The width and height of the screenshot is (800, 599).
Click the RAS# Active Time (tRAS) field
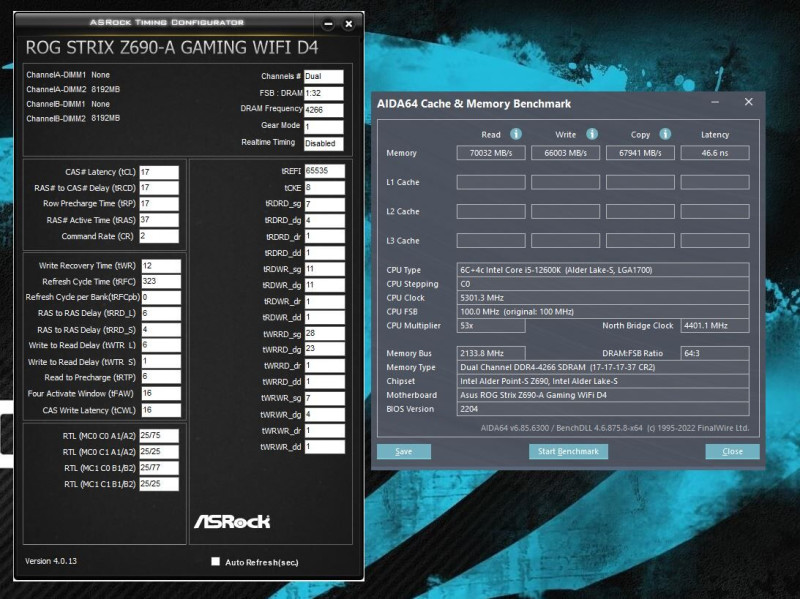[x=159, y=220]
